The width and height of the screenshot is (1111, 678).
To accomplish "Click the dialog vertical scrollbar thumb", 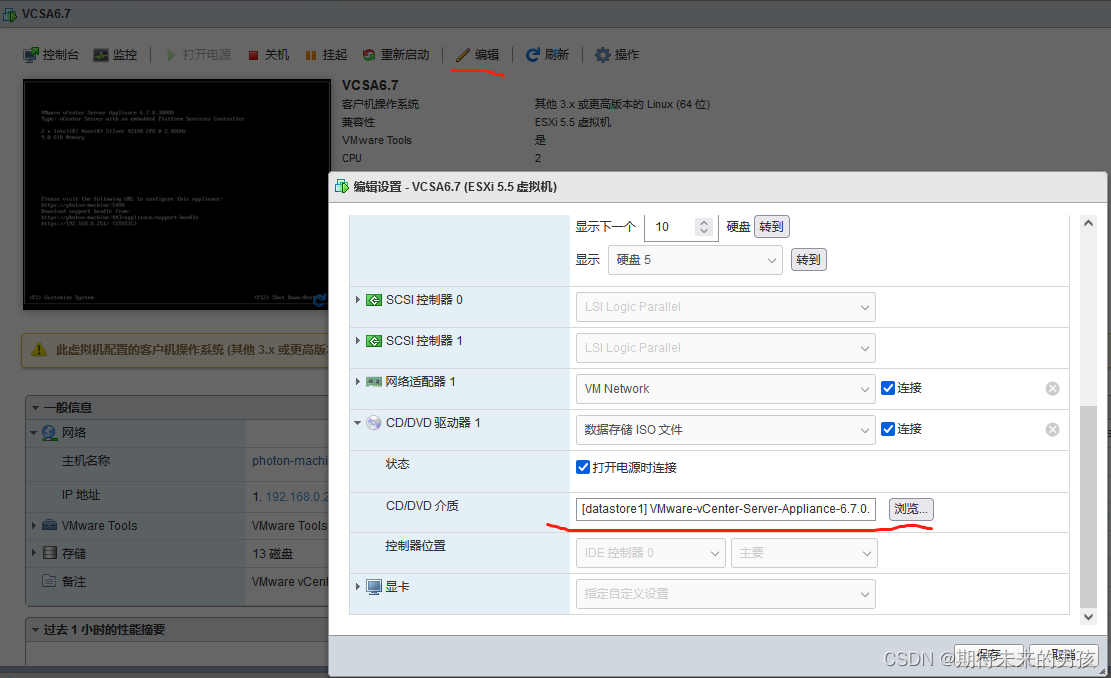I will (1088, 507).
